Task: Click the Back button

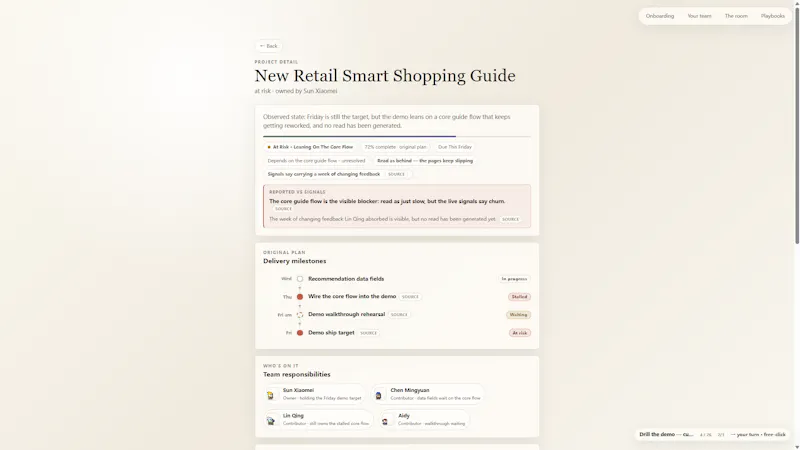Action: coord(268,46)
